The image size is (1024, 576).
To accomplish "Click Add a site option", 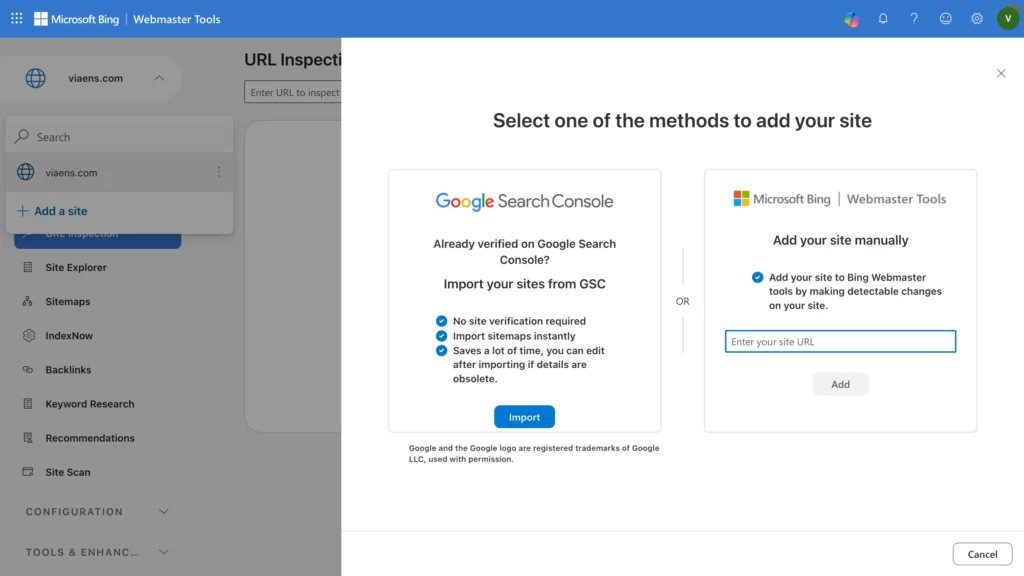I will coord(52,211).
